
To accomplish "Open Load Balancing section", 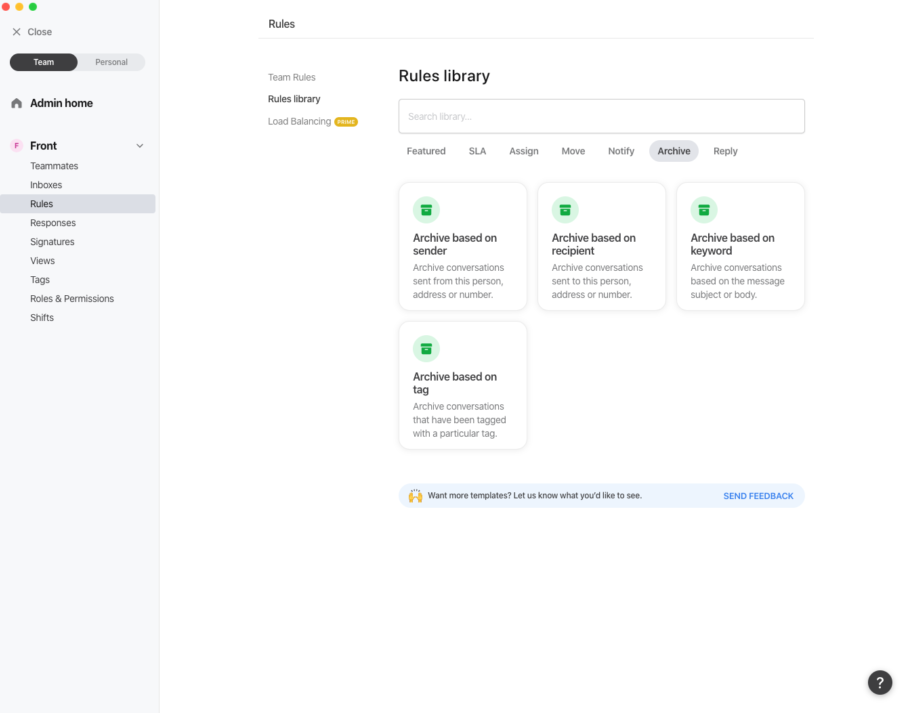I will pyautogui.click(x=299, y=121).
